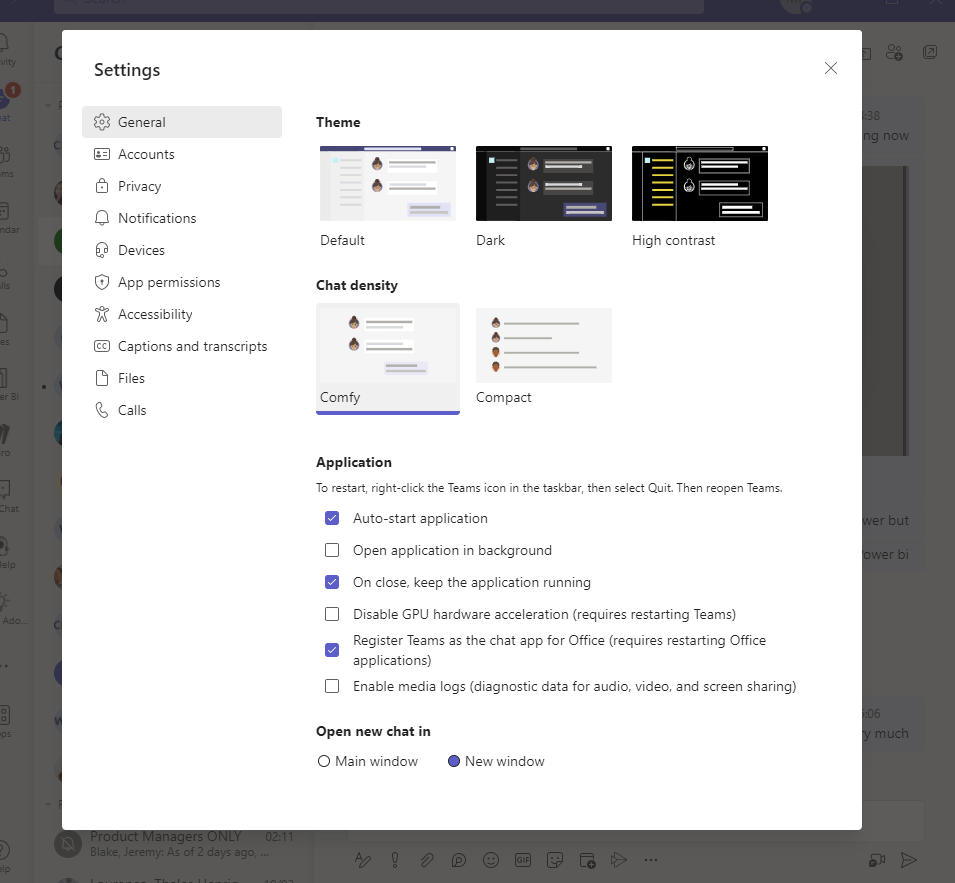955x883 pixels.
Task: Open the emoji picker
Action: [491, 860]
